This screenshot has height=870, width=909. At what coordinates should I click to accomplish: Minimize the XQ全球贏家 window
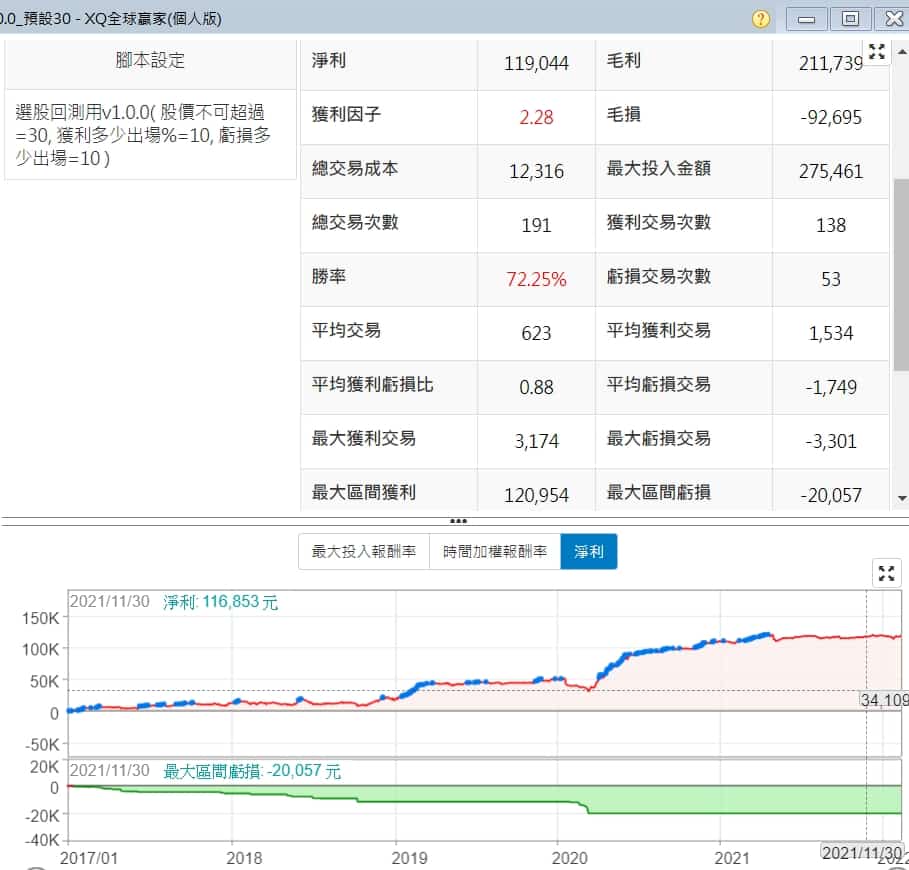pos(807,19)
